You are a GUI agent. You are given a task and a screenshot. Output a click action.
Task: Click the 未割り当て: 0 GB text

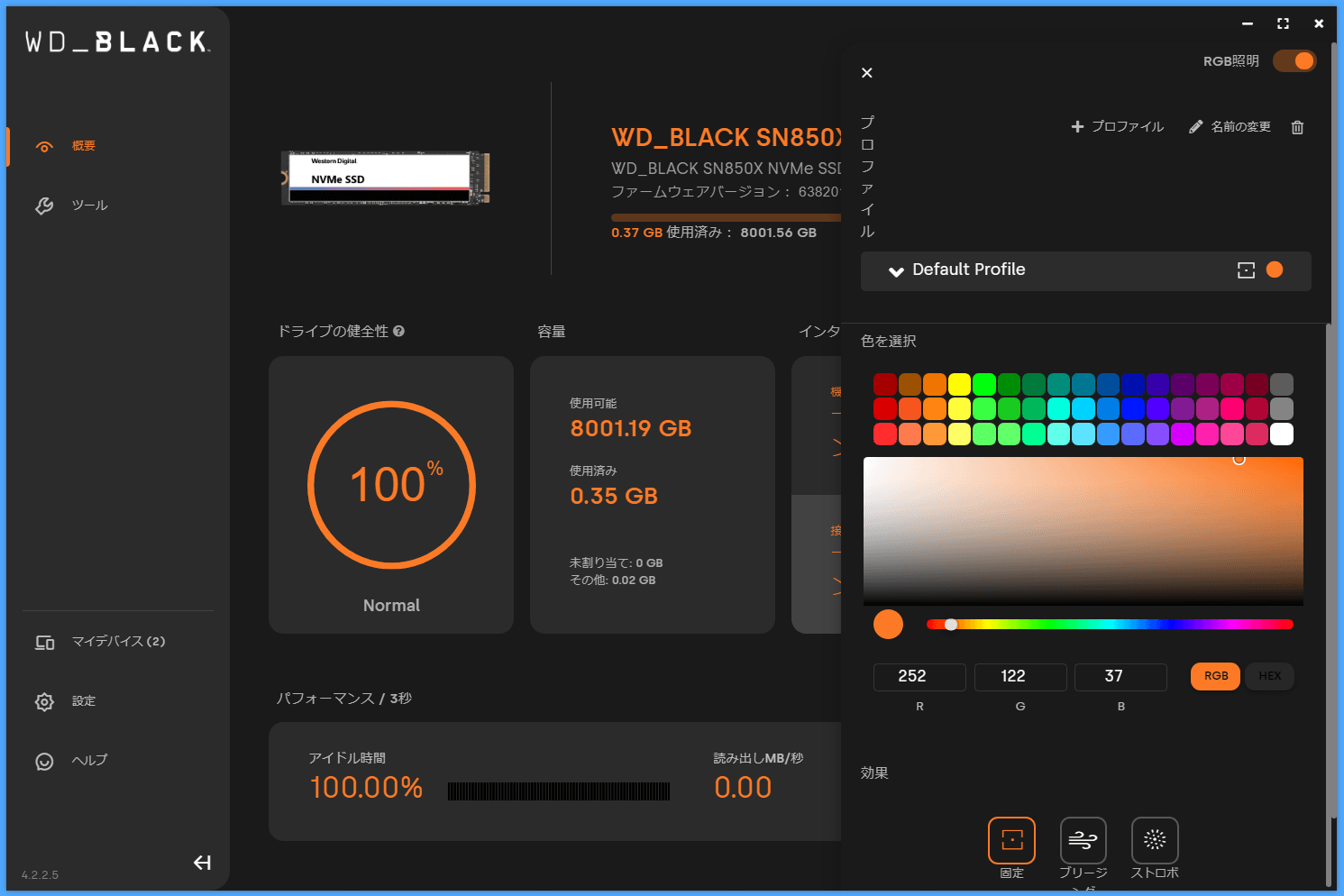click(616, 562)
